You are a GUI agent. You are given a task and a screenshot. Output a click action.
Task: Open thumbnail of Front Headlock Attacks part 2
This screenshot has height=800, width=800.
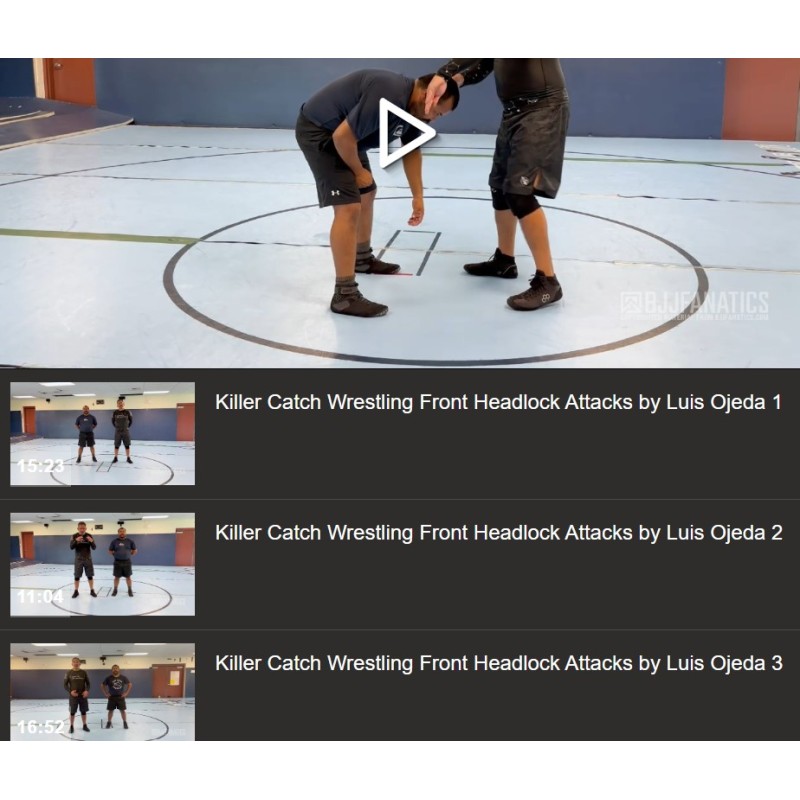pos(103,564)
